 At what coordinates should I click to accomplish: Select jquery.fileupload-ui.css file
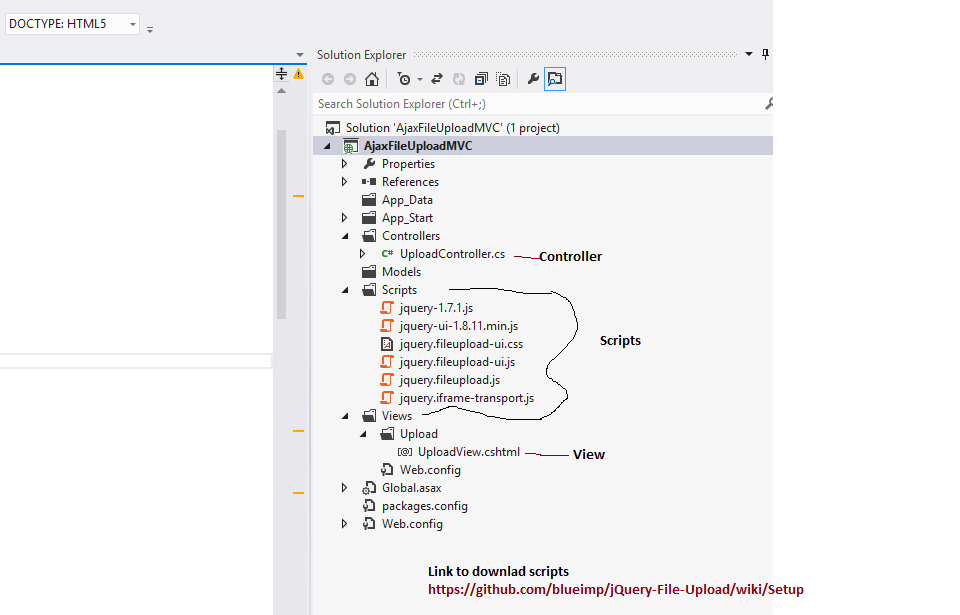461,344
